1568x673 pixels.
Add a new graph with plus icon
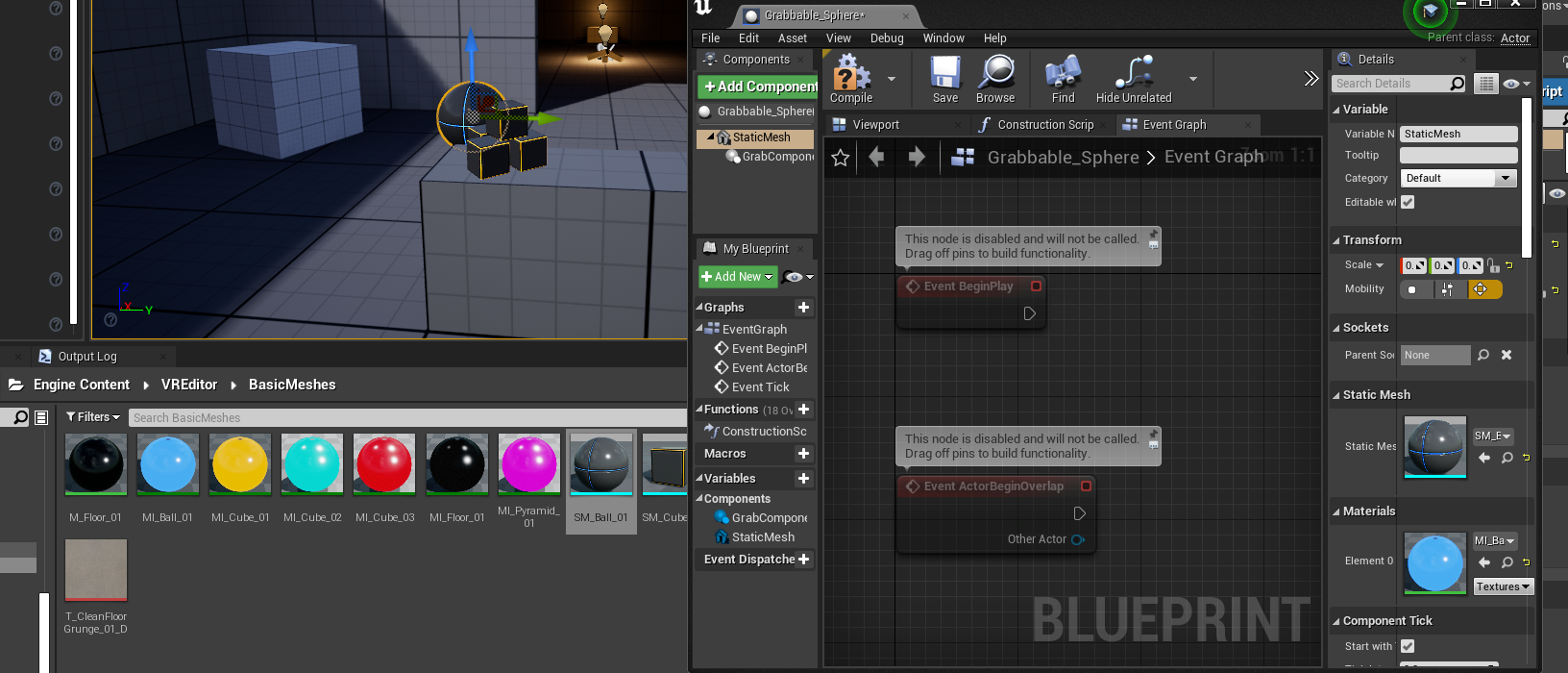click(x=804, y=308)
